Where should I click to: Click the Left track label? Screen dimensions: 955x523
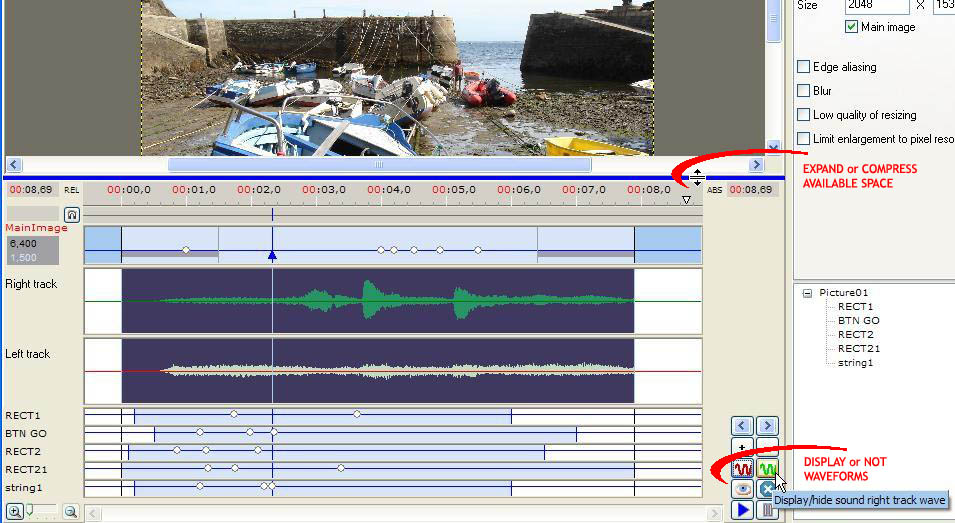[x=27, y=354]
